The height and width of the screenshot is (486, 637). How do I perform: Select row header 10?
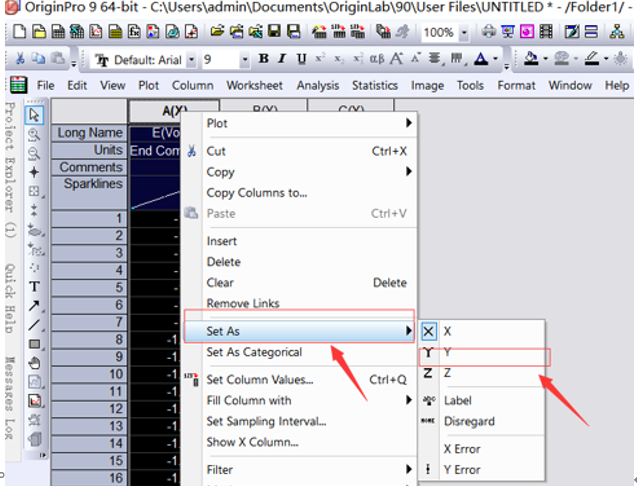89,374
